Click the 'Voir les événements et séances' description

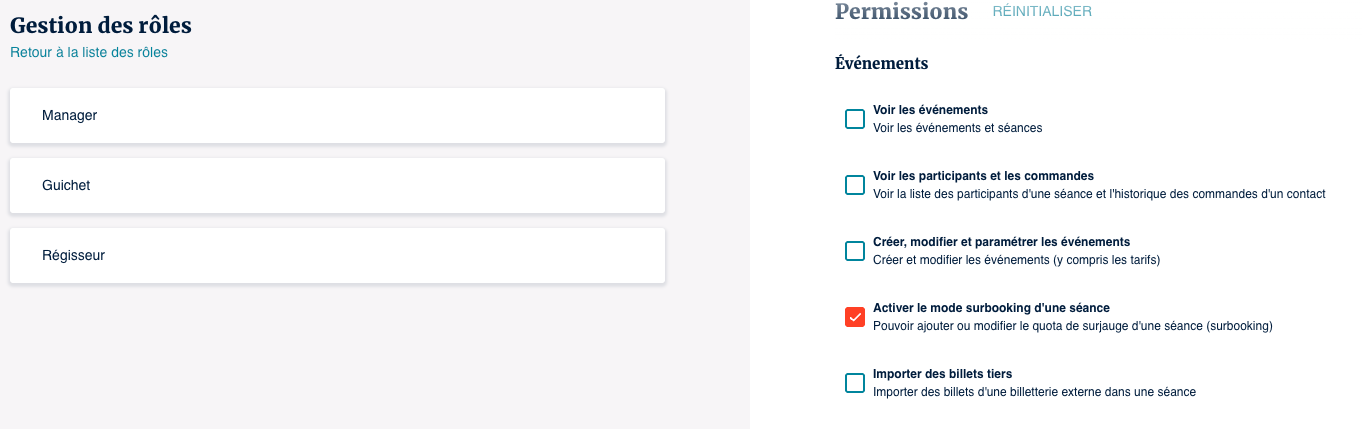point(957,128)
